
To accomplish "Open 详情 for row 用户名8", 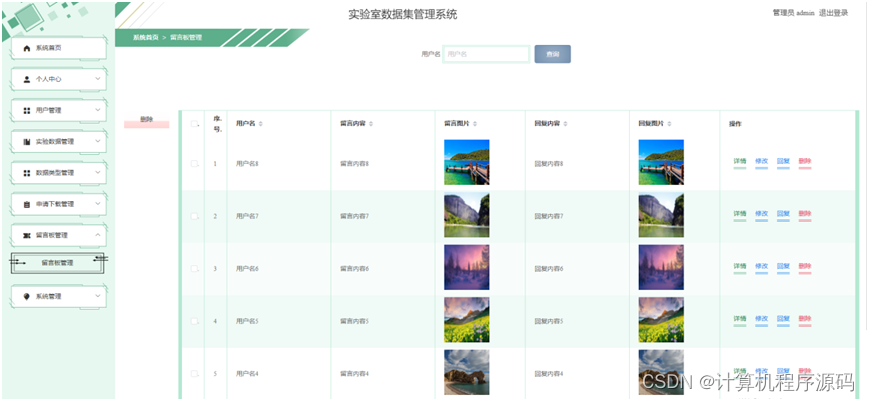I will [740, 162].
